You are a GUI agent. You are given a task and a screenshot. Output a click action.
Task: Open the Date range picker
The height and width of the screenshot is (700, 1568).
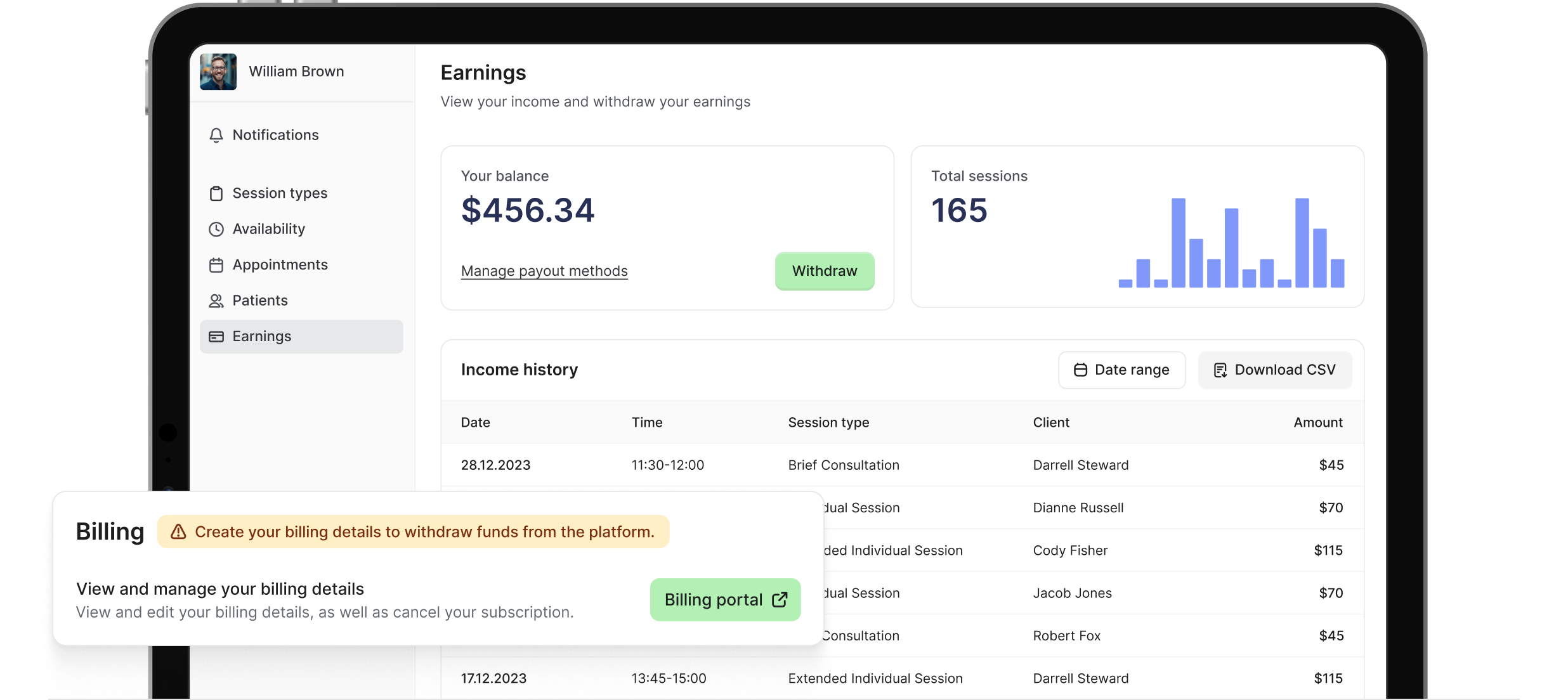[1121, 370]
